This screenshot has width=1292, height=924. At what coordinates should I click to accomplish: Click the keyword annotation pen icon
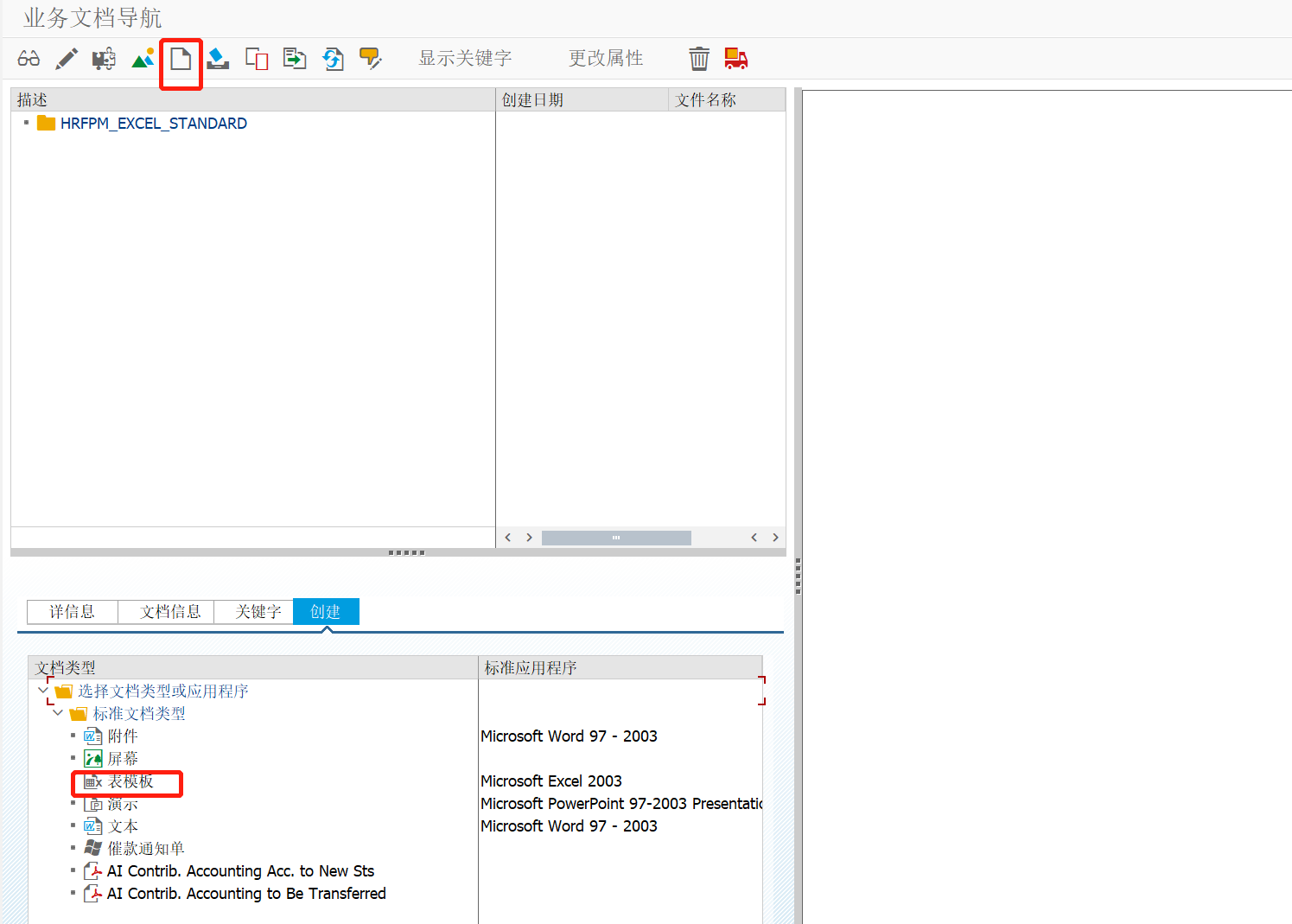(371, 58)
